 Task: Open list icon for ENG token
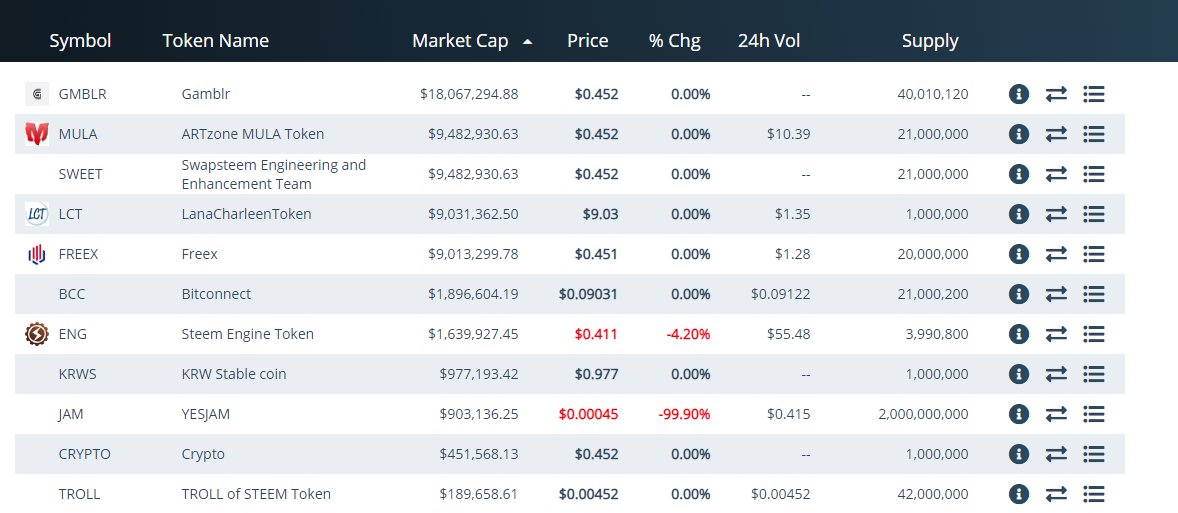tap(1093, 334)
